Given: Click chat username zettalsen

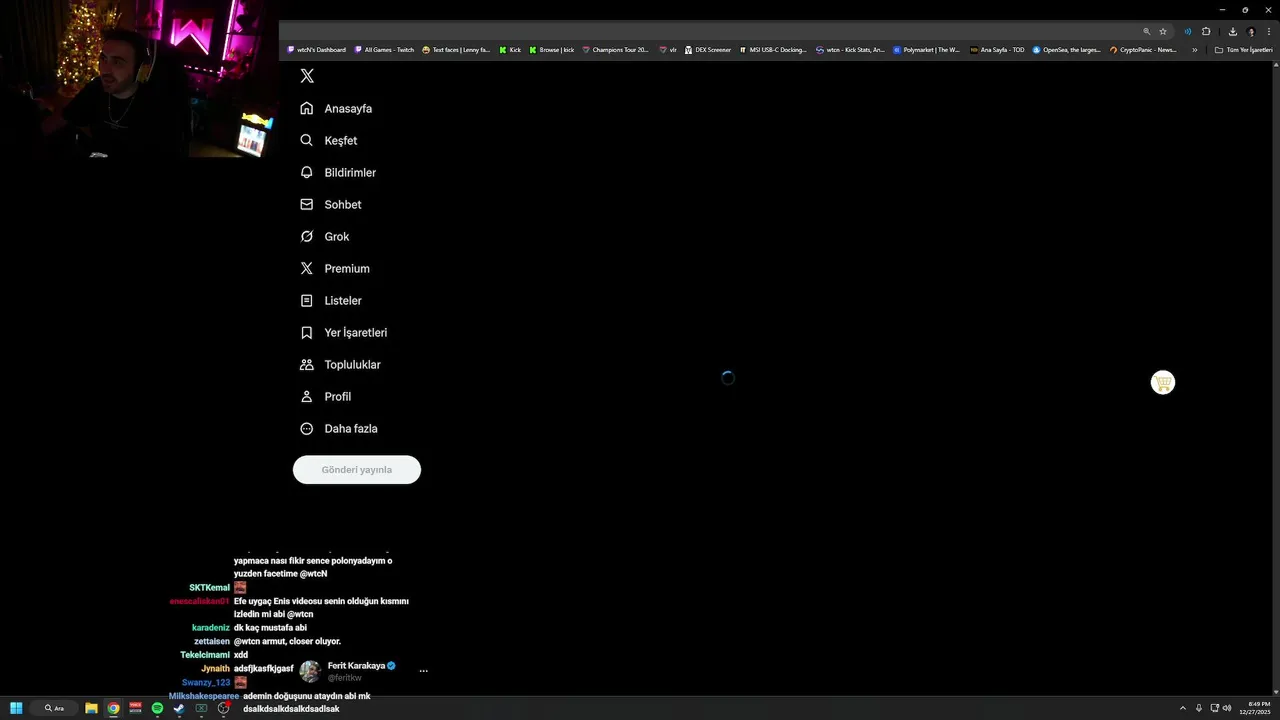Looking at the screenshot, I should coord(212,641).
